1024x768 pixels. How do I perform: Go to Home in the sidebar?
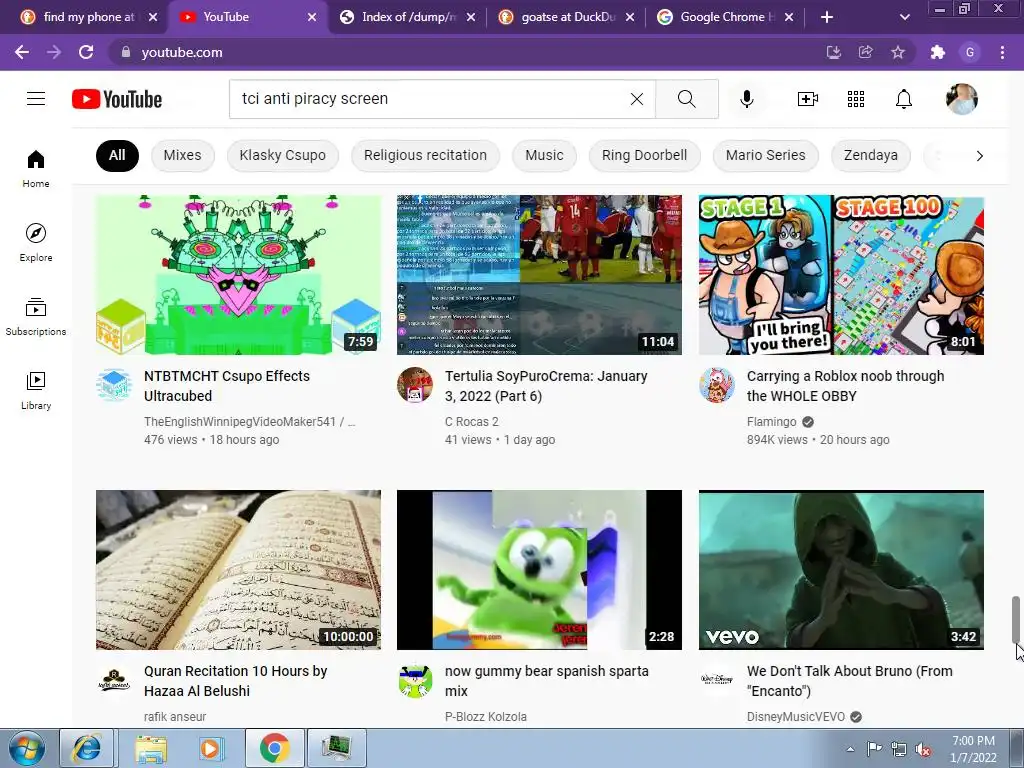tap(36, 168)
